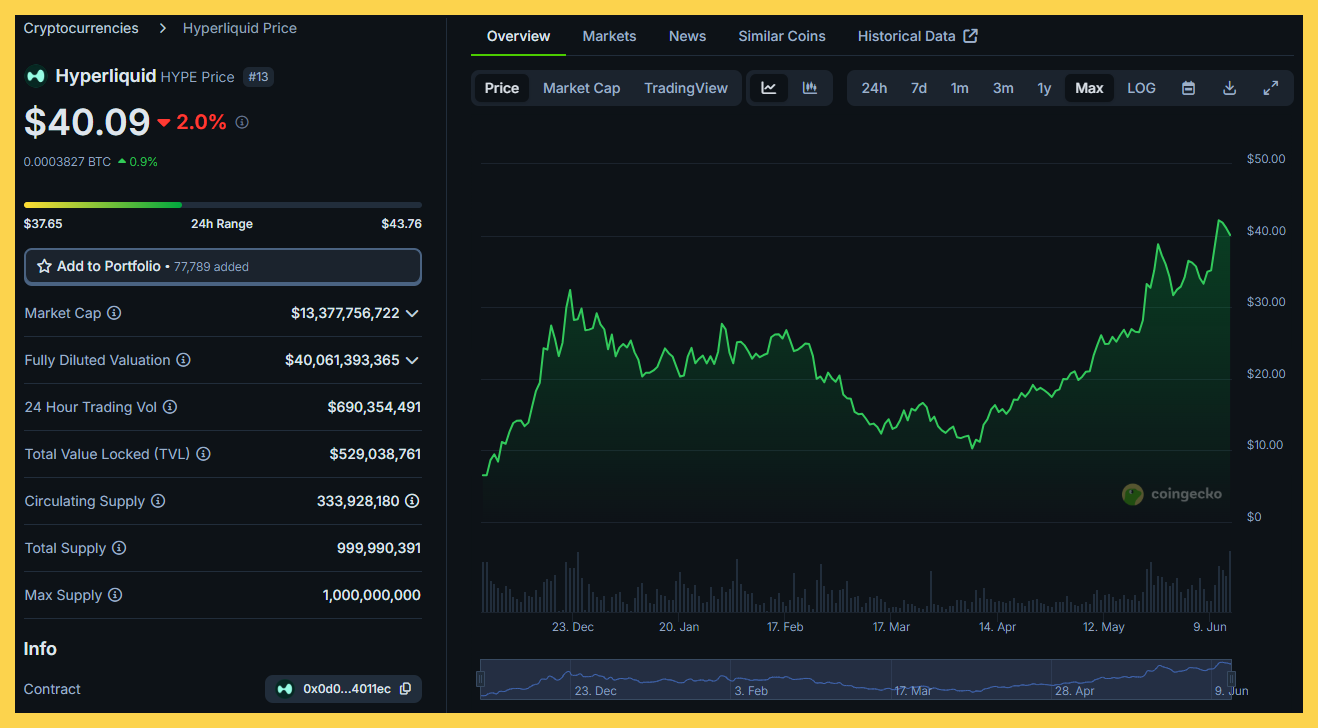Image resolution: width=1318 pixels, height=728 pixels.
Task: Click info icon beside Total Value Locked
Action: pyautogui.click(x=203, y=454)
